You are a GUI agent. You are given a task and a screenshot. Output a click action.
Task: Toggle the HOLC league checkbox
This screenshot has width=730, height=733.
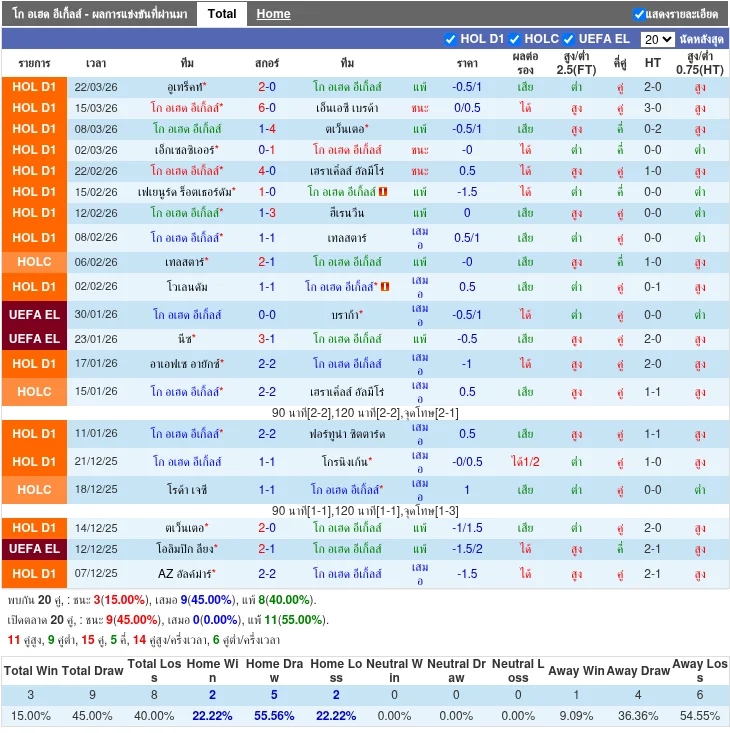[515, 39]
